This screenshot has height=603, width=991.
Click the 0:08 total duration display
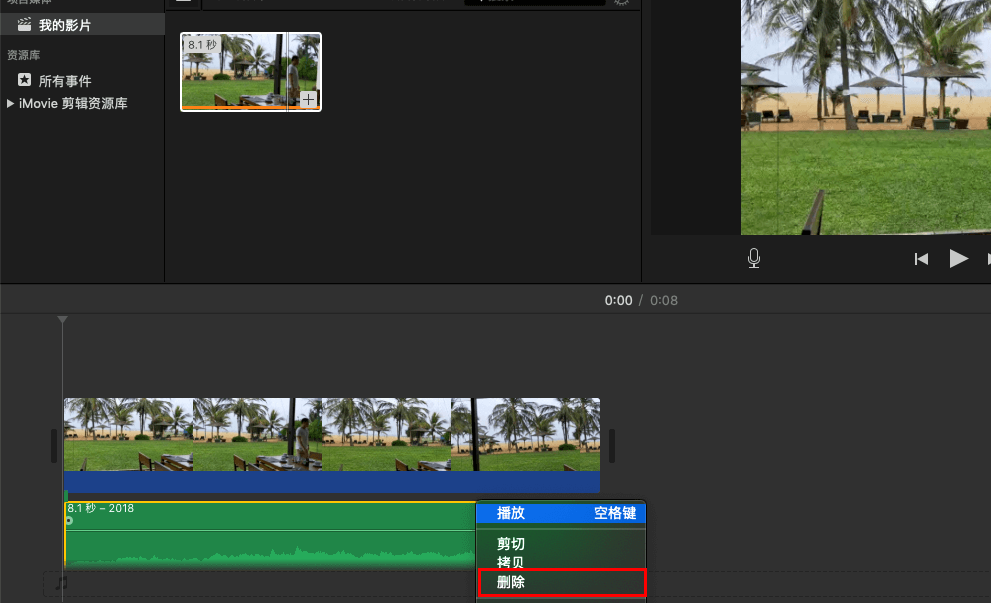tap(664, 300)
